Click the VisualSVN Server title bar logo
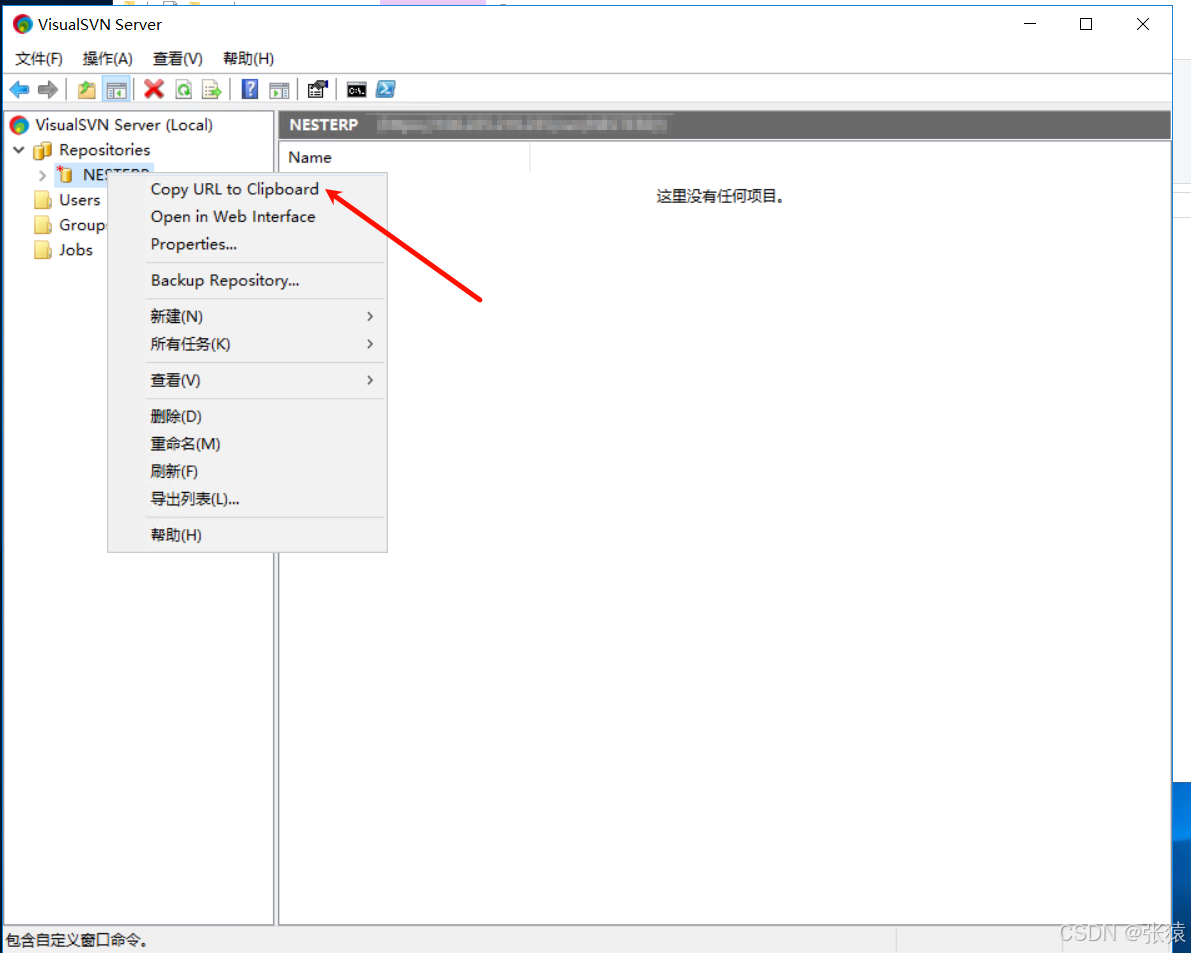Image resolution: width=1191 pixels, height=953 pixels. [x=23, y=24]
